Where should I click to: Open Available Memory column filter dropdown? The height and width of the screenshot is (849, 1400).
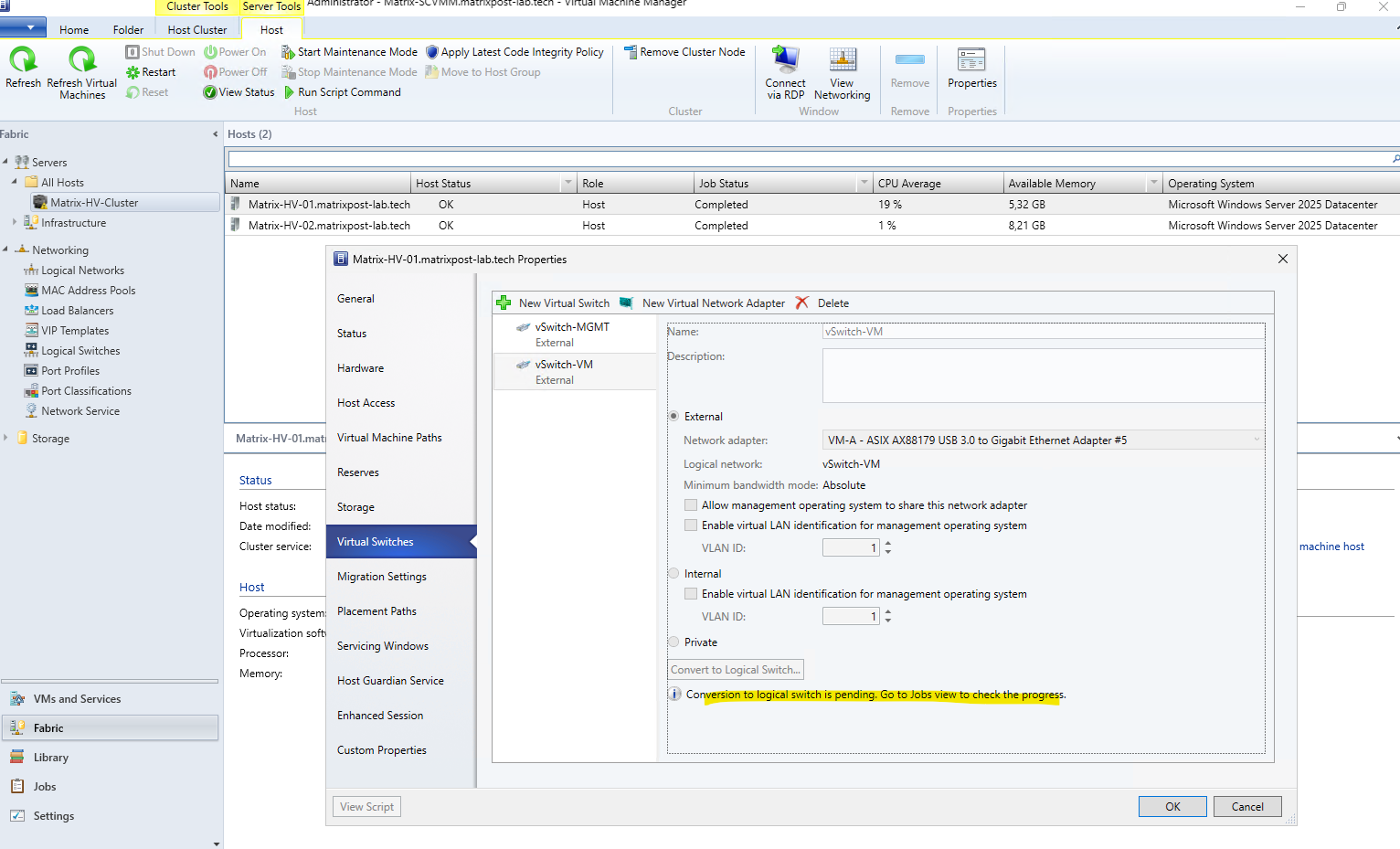(1154, 184)
